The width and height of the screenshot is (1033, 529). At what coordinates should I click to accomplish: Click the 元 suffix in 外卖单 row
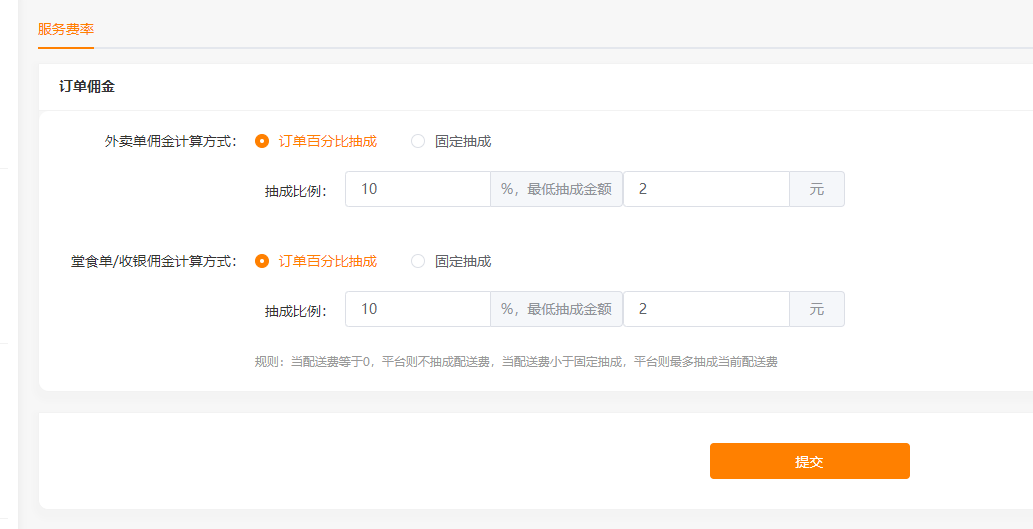[x=817, y=189]
